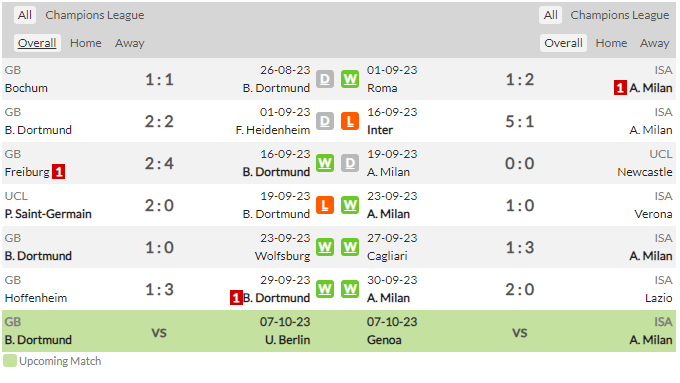
Task: Select the left All competitions tab
Action: pos(25,15)
